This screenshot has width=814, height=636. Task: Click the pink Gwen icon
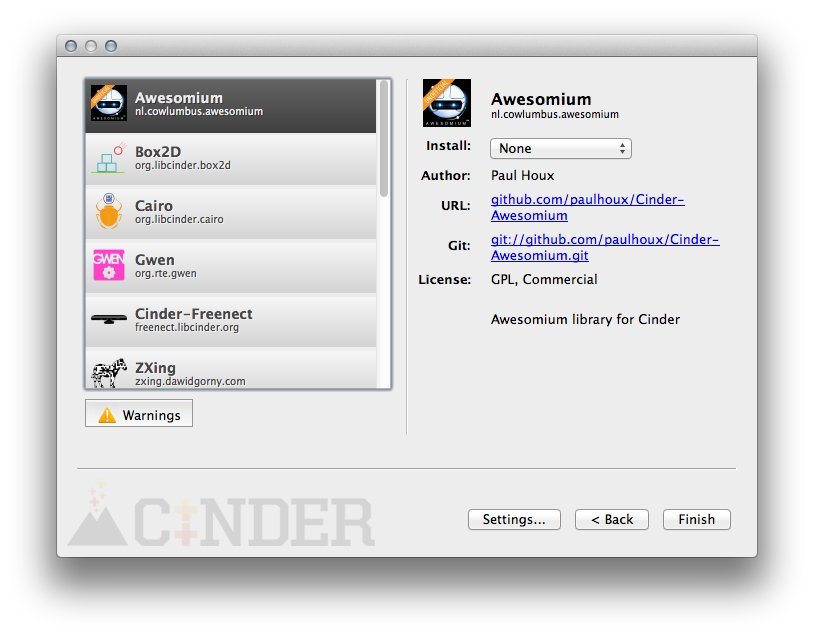pyautogui.click(x=108, y=265)
